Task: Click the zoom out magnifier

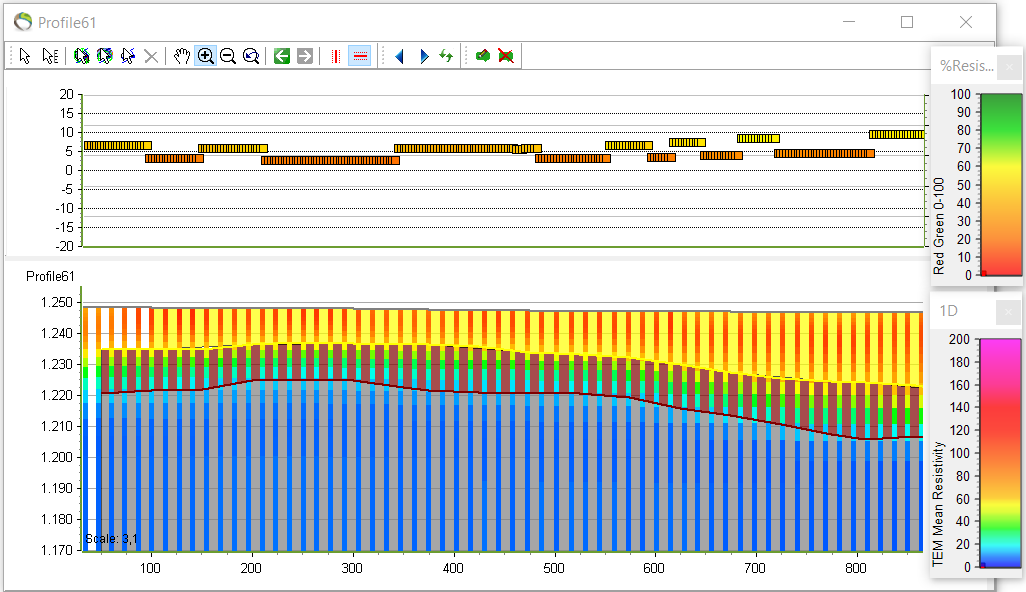Action: (x=228, y=56)
